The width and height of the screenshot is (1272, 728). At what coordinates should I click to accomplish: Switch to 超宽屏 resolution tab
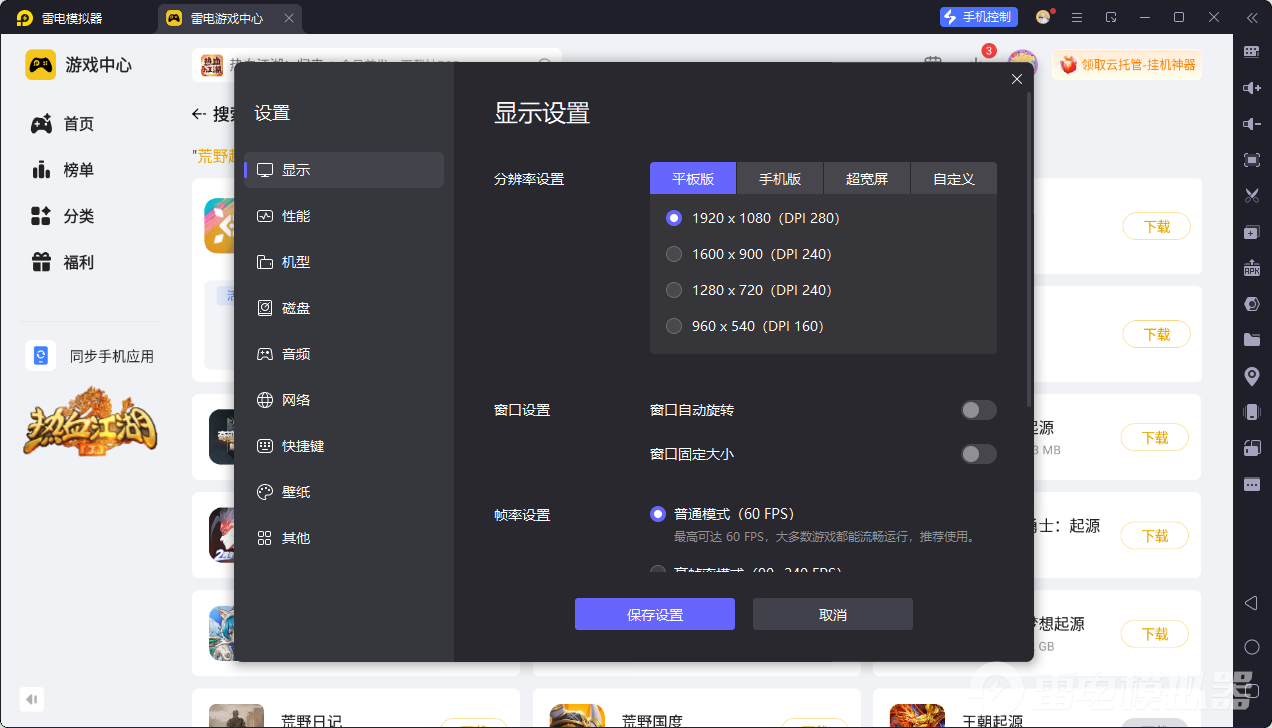point(867,178)
